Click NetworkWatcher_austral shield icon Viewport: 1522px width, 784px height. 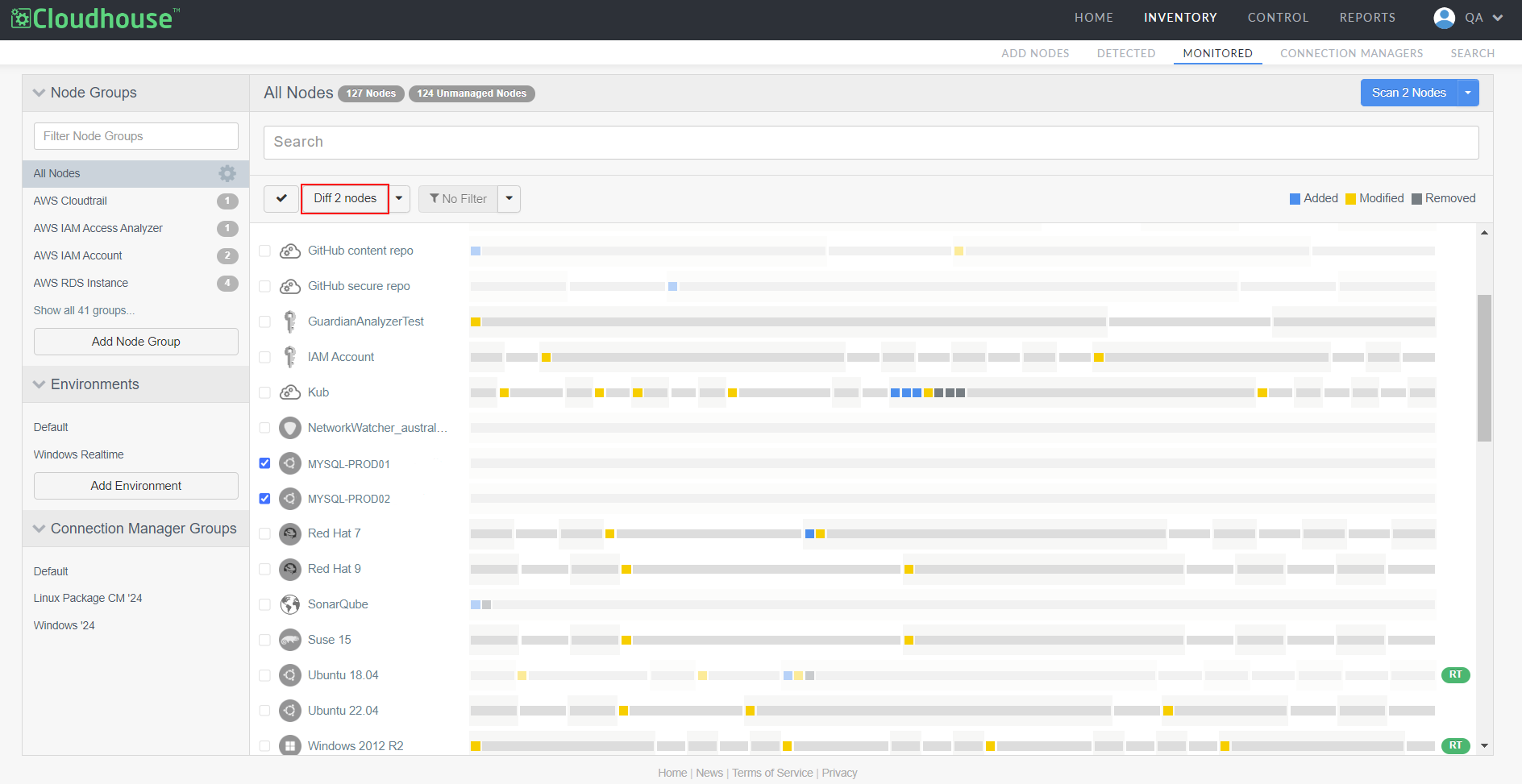[290, 428]
